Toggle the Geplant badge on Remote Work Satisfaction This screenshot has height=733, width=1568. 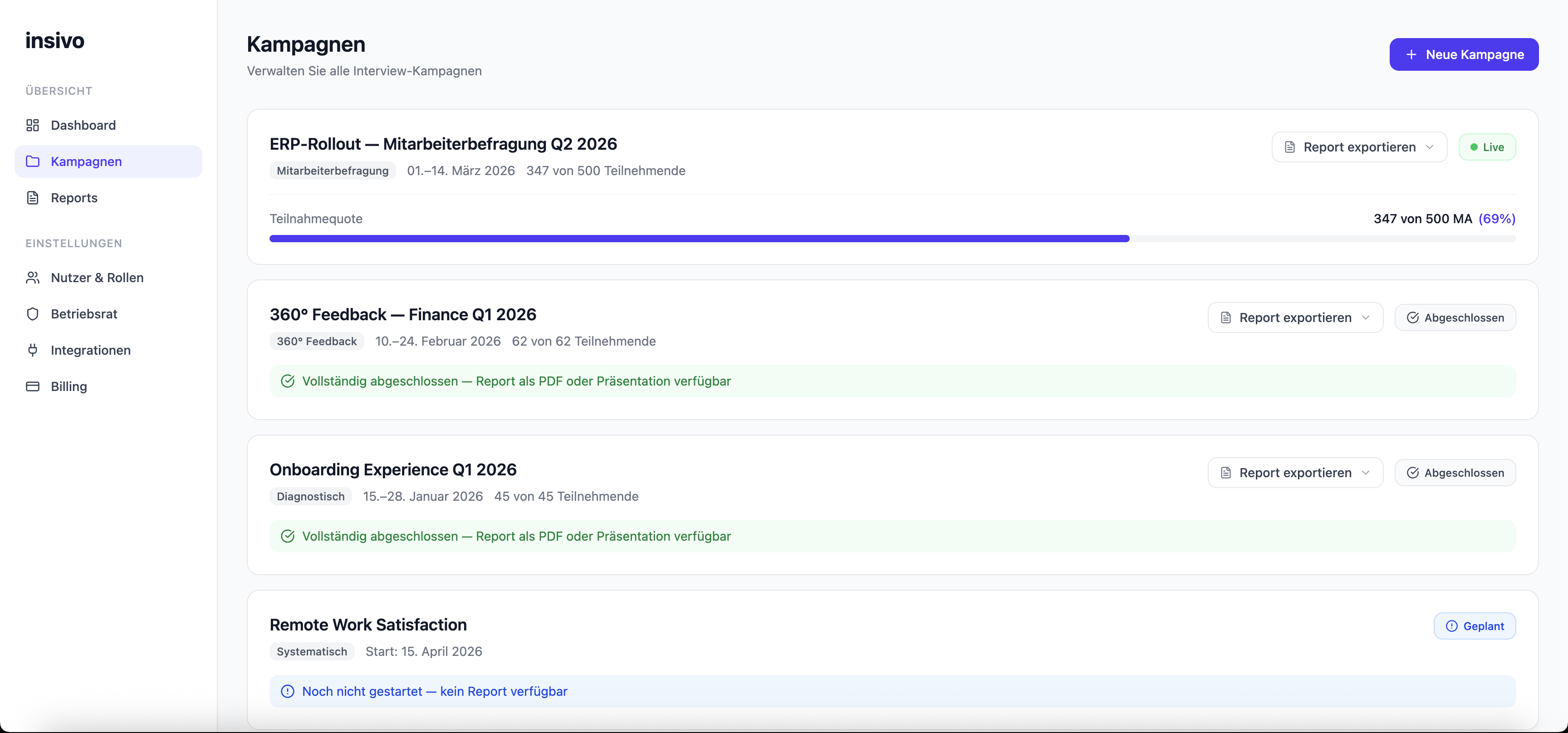[1474, 626]
